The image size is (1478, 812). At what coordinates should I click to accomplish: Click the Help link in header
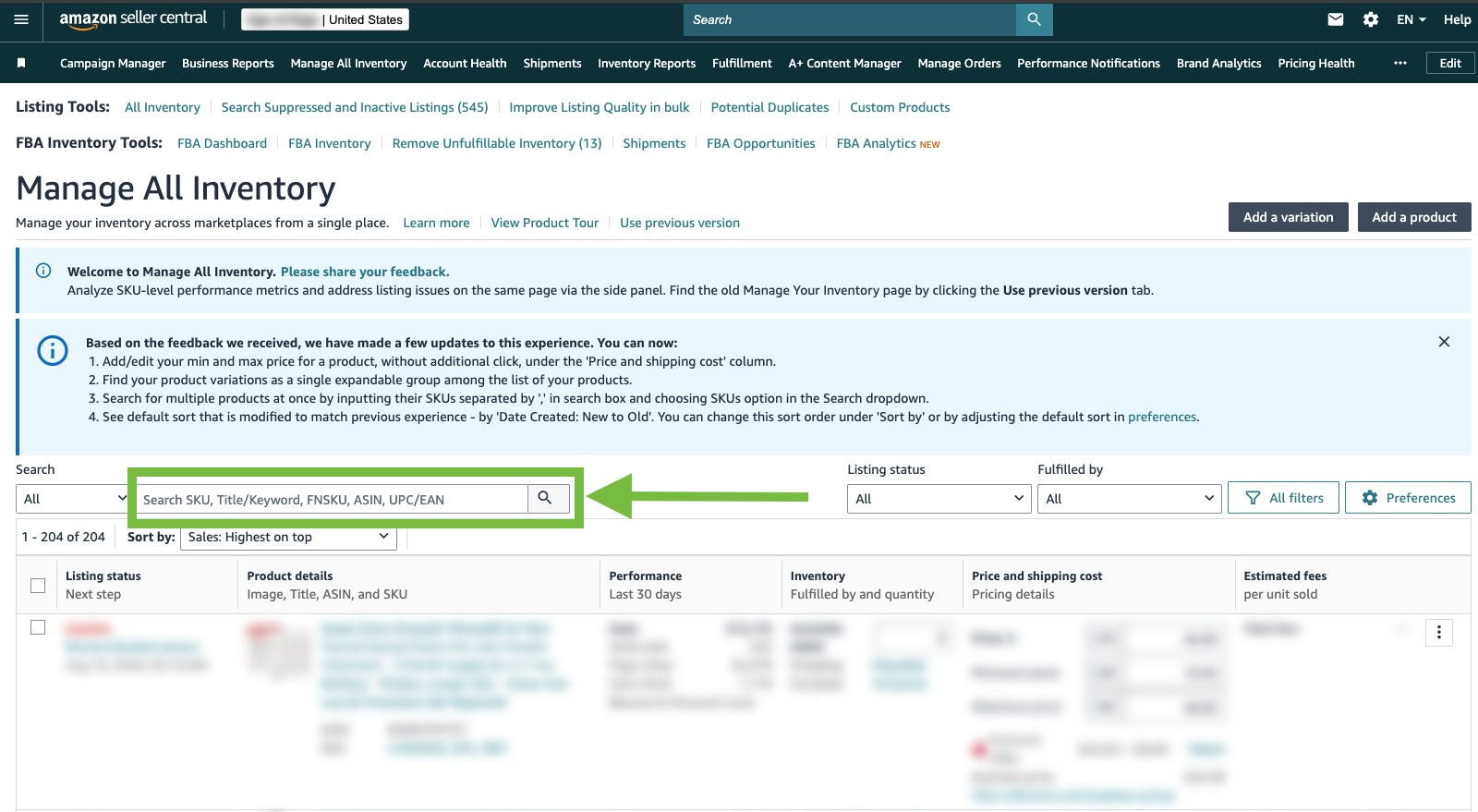click(x=1457, y=19)
